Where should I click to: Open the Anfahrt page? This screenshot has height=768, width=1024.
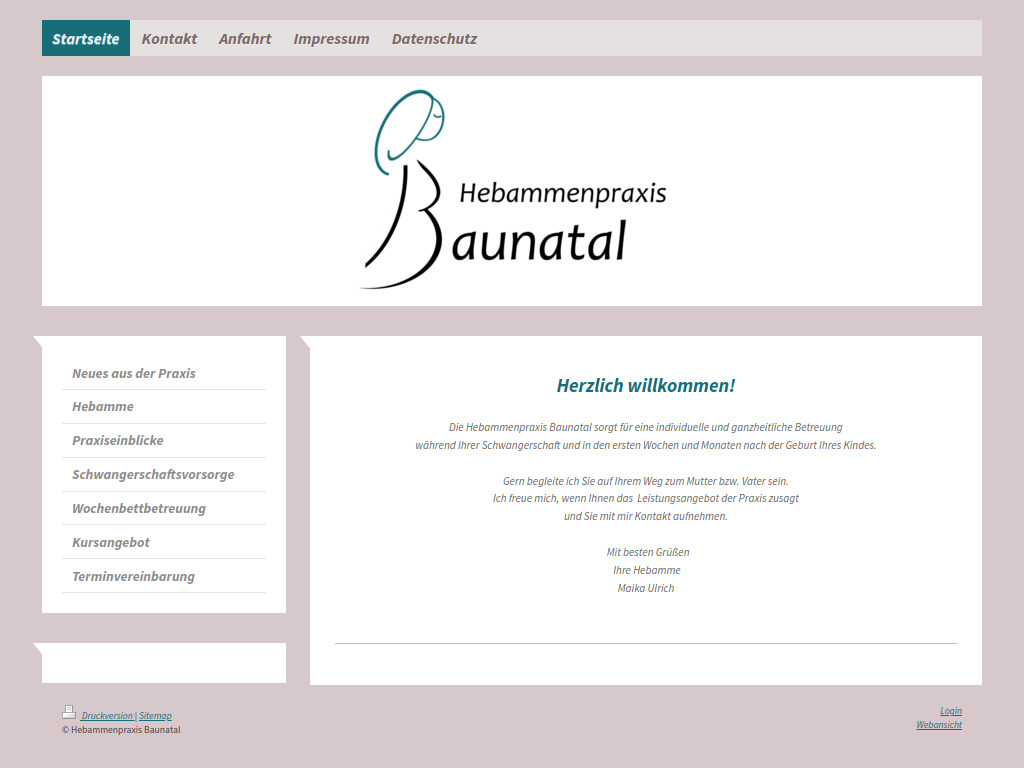[x=245, y=38]
